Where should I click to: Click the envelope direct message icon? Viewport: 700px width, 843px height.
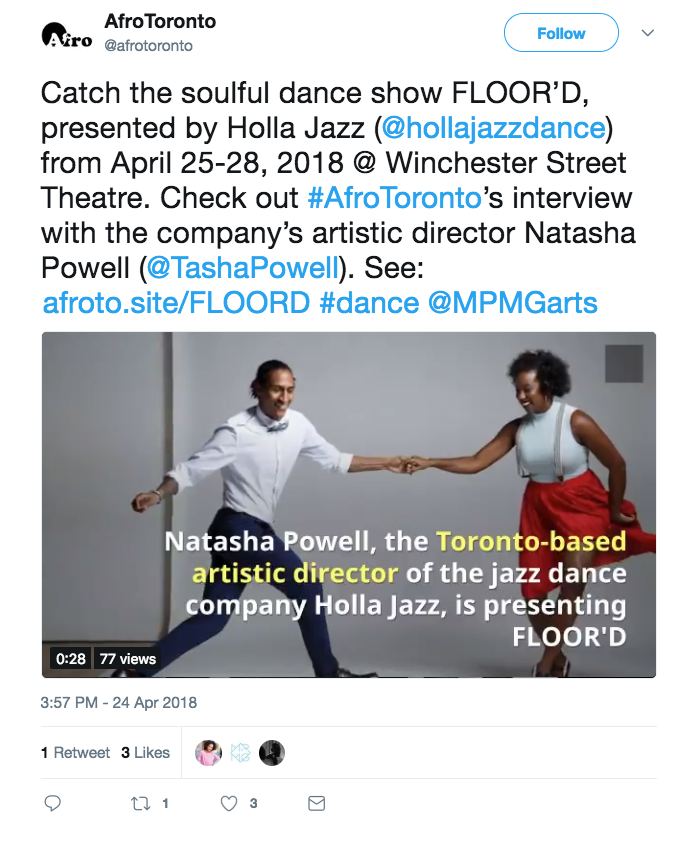click(x=316, y=803)
